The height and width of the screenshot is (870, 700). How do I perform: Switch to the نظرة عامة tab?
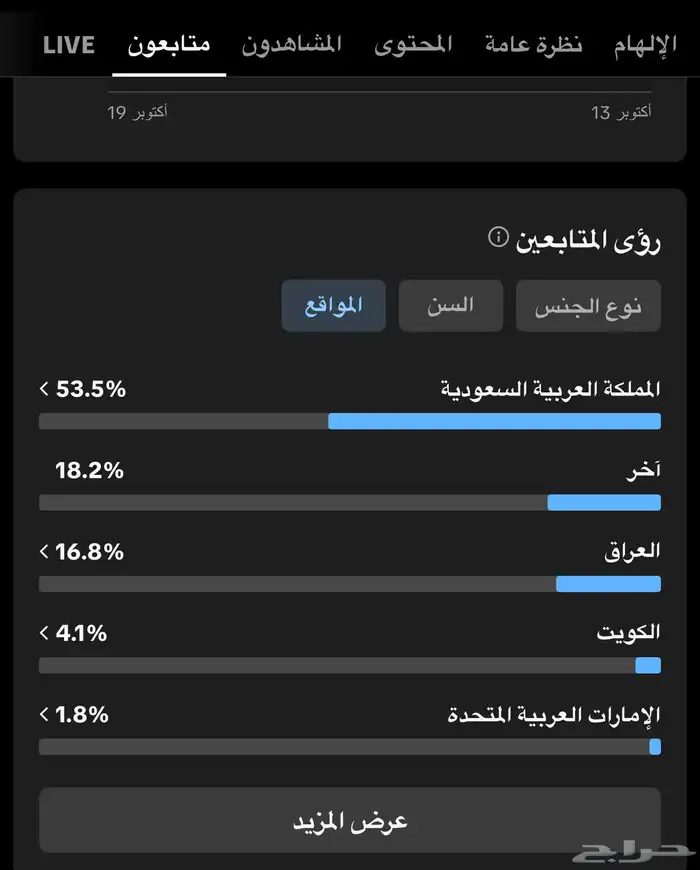click(x=533, y=44)
